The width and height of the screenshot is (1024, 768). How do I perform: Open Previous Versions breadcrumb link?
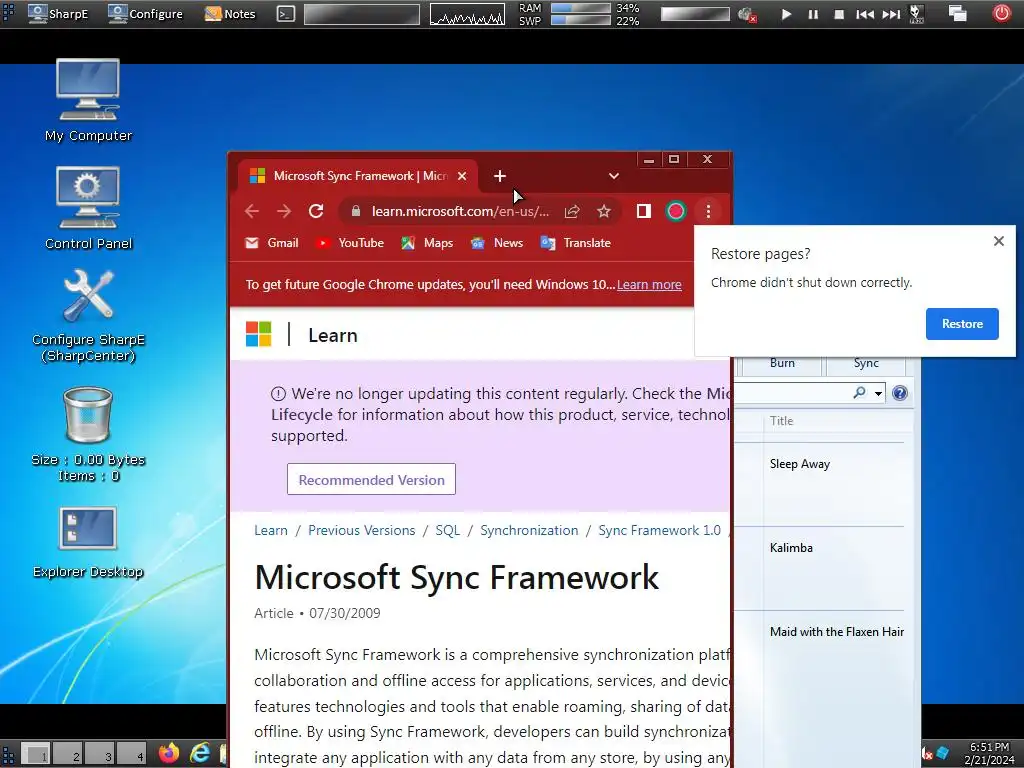(x=362, y=530)
